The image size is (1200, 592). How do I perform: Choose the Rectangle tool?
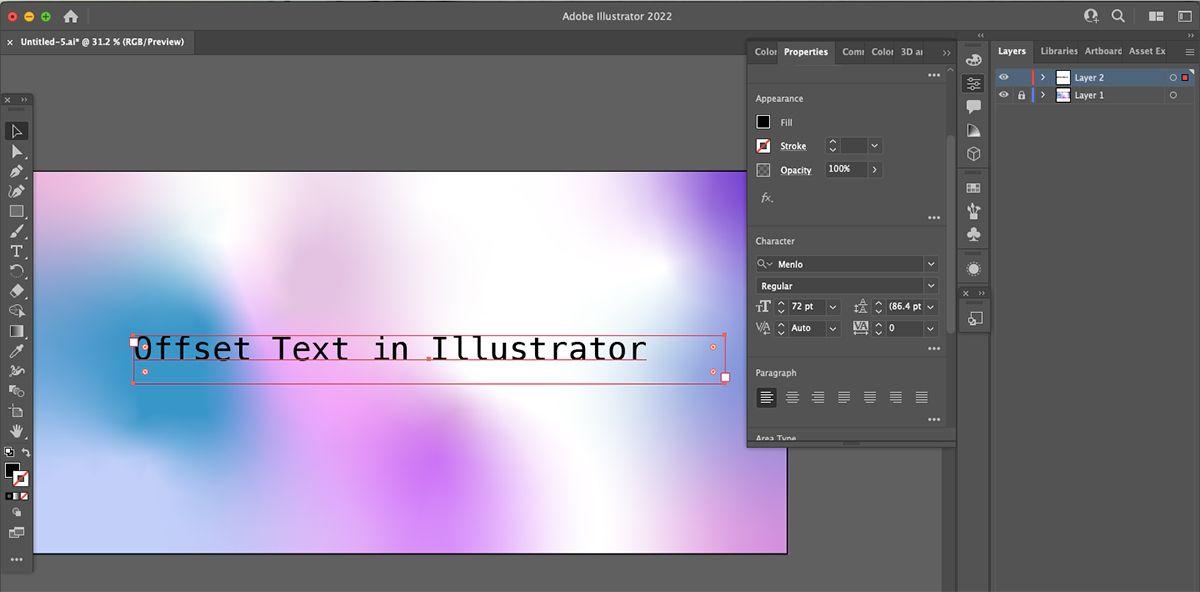pyautogui.click(x=17, y=211)
